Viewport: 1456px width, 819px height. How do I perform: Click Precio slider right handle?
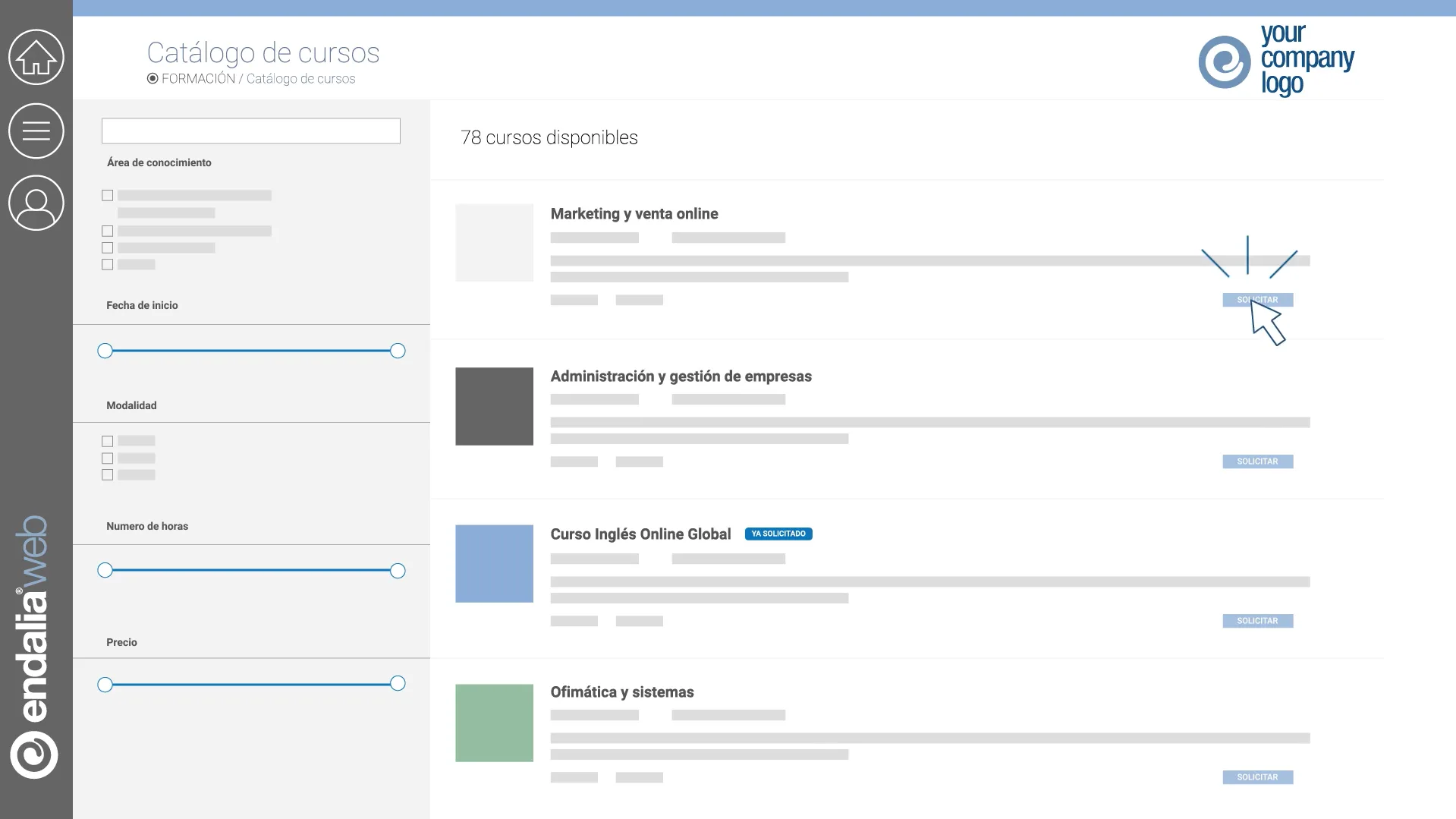coord(398,683)
